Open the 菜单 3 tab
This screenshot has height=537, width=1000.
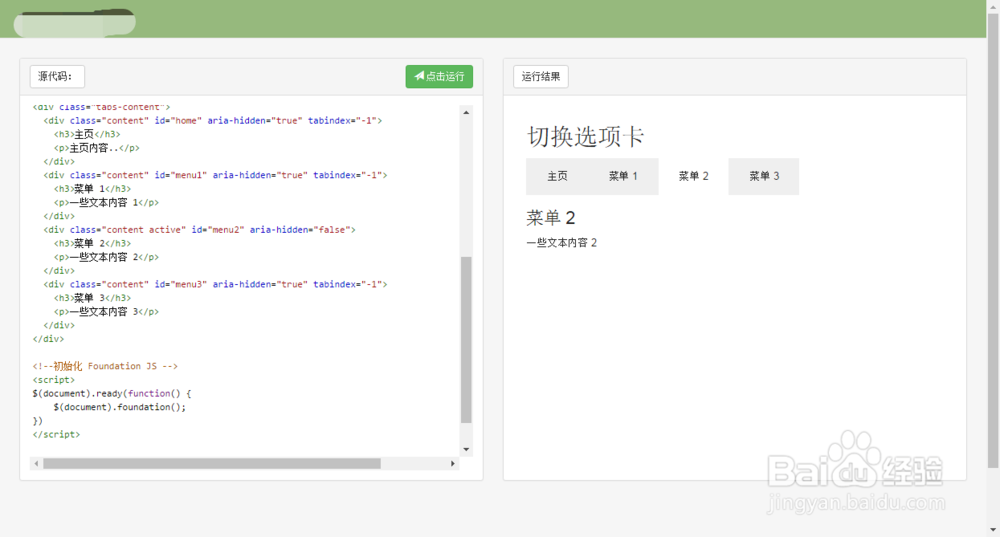pos(763,176)
